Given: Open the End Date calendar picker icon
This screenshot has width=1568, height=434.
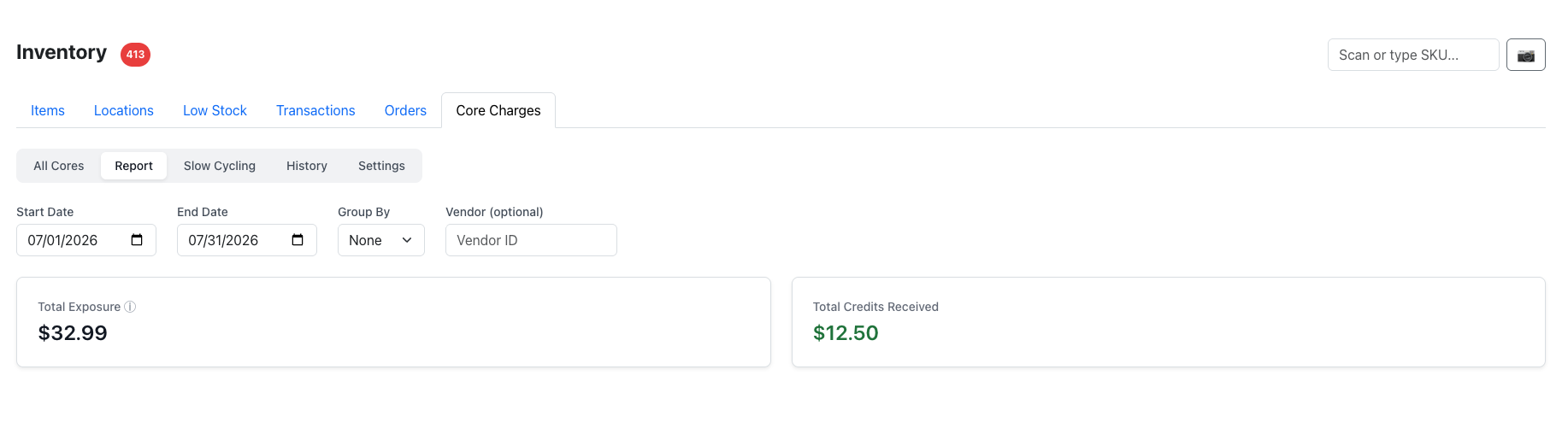Looking at the screenshot, I should coord(298,240).
